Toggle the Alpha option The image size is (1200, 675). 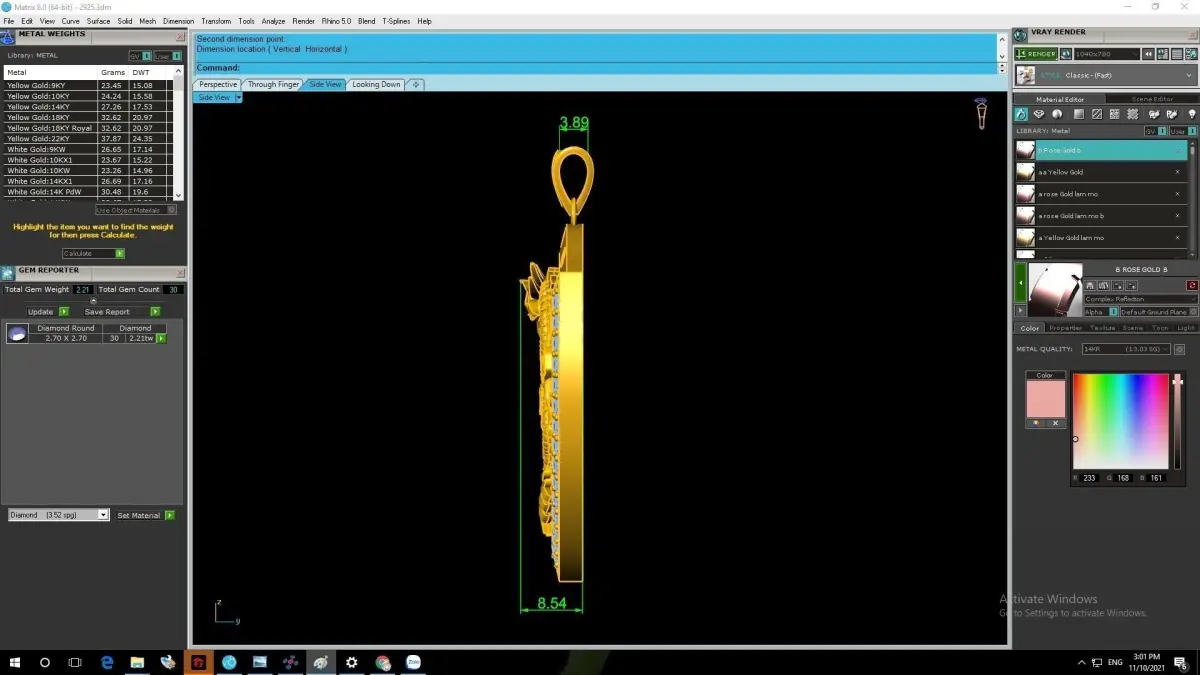click(x=1101, y=312)
